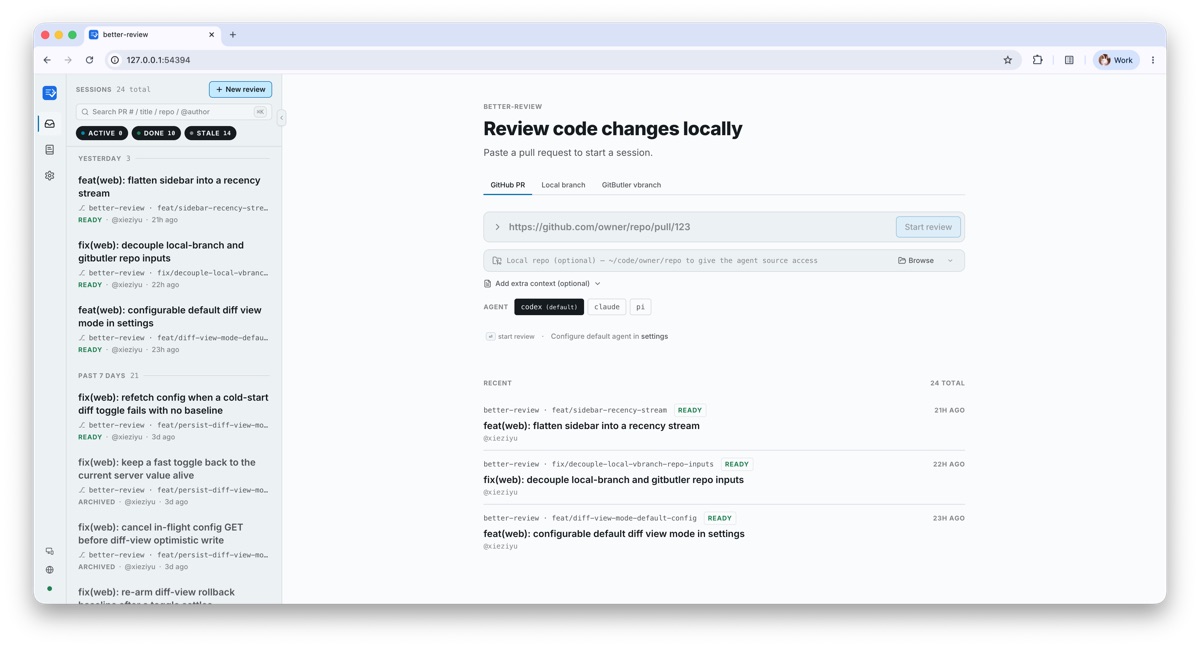Click the chat feedback icon in left rail
The image size is (1200, 648).
click(50, 551)
